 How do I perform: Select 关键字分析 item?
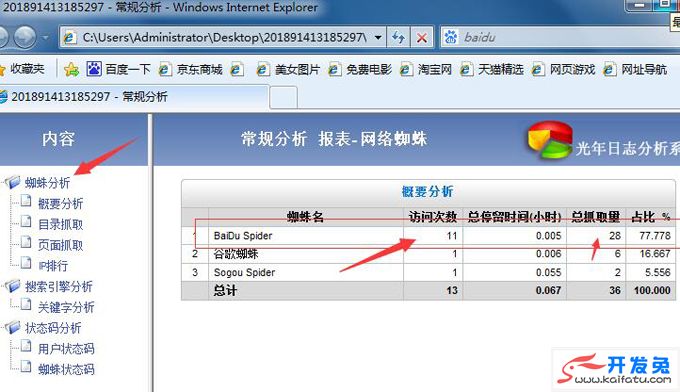(x=66, y=307)
